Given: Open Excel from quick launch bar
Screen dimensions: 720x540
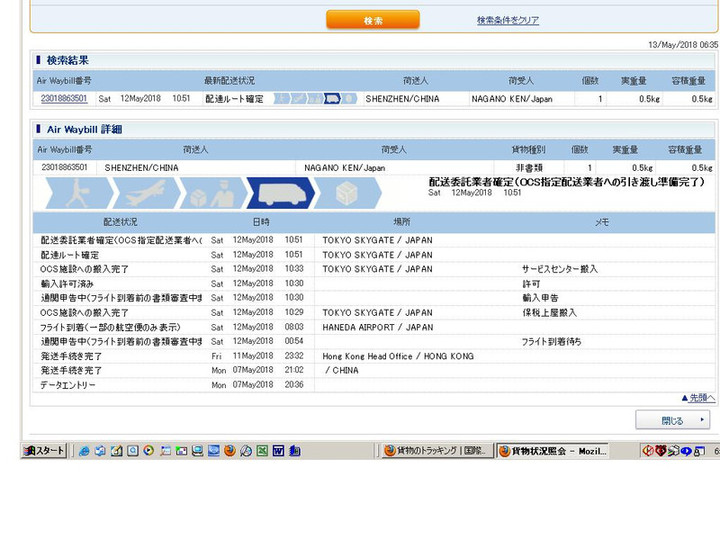Looking at the screenshot, I should tap(262, 451).
